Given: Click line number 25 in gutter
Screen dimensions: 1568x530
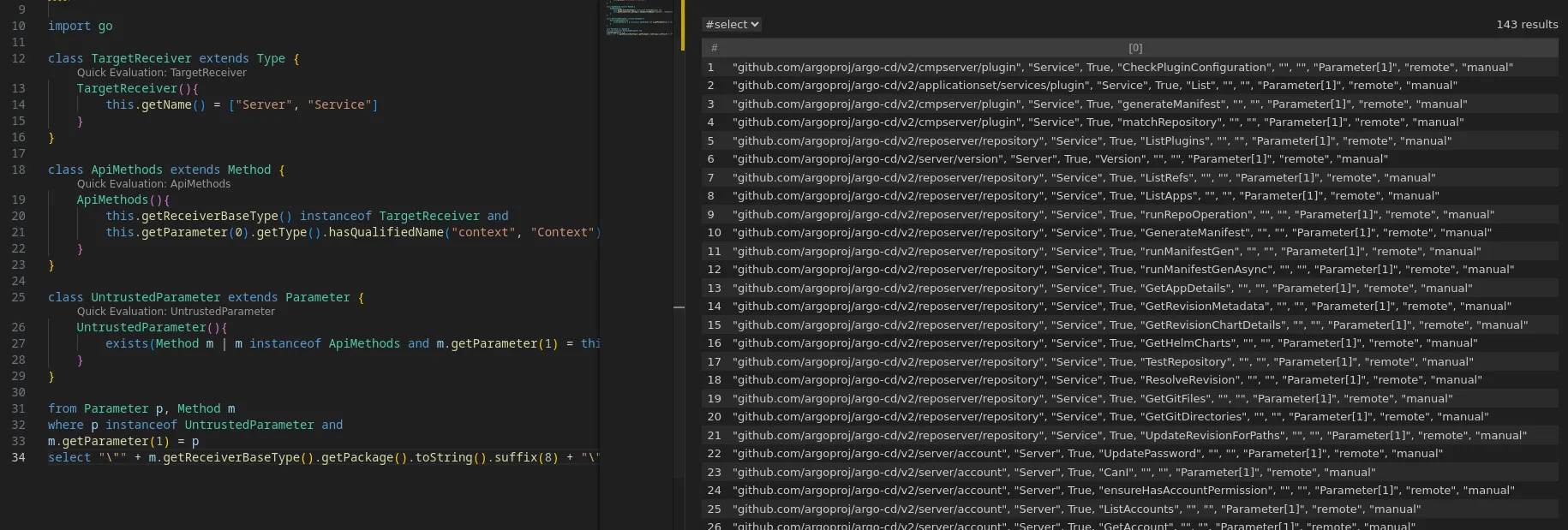Looking at the screenshot, I should click(x=18, y=297).
